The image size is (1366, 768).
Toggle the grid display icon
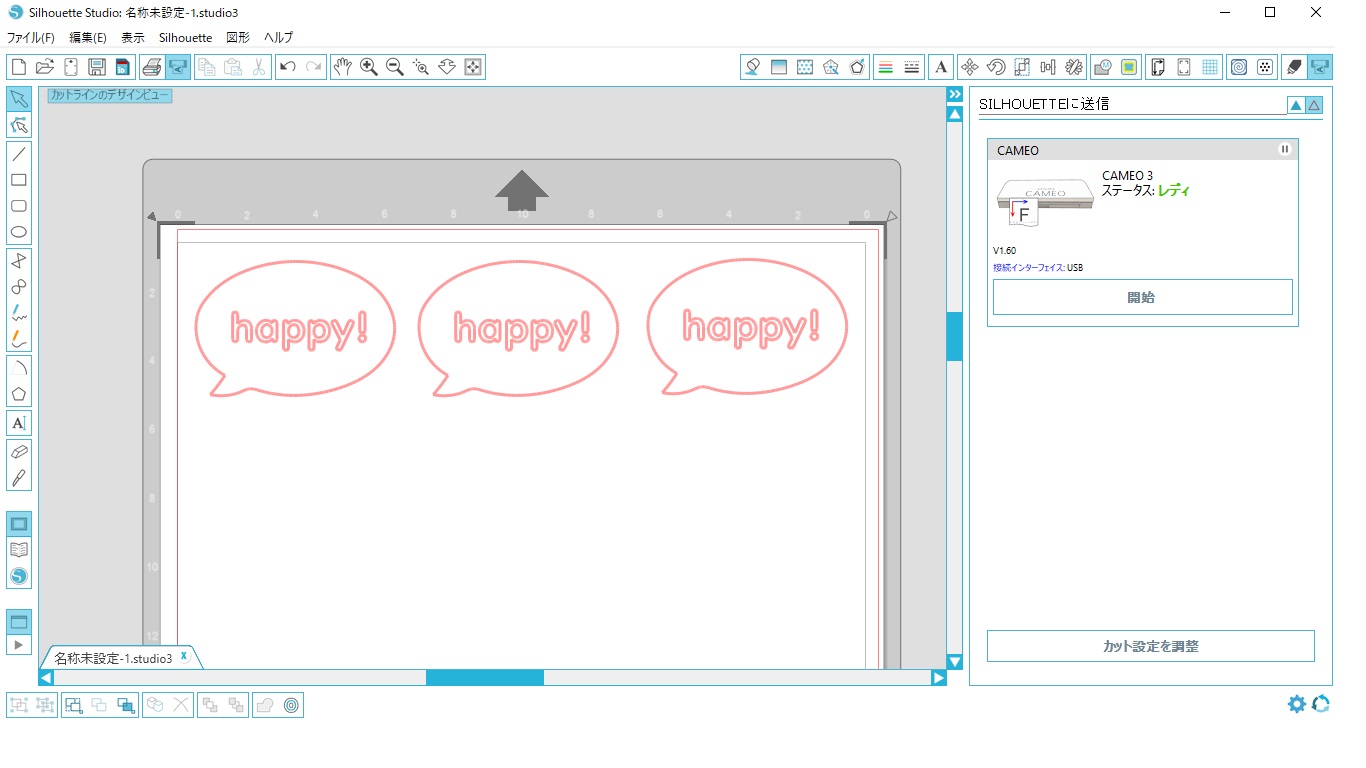click(1210, 67)
